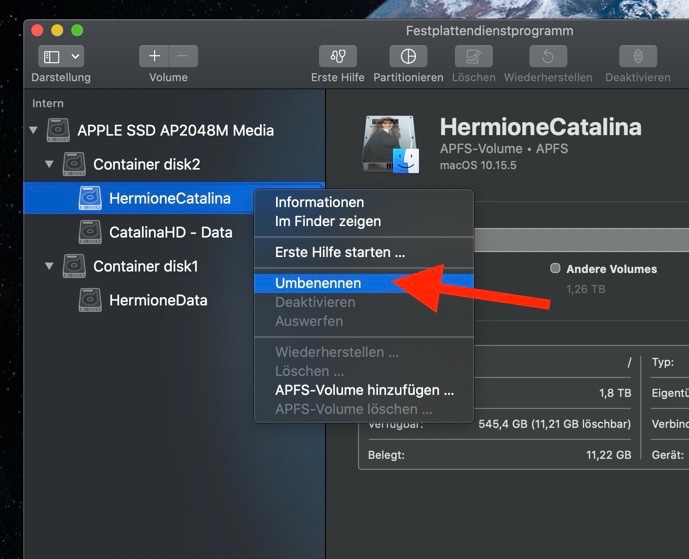Click the Deaktivieren toolbar icon

coord(637,57)
